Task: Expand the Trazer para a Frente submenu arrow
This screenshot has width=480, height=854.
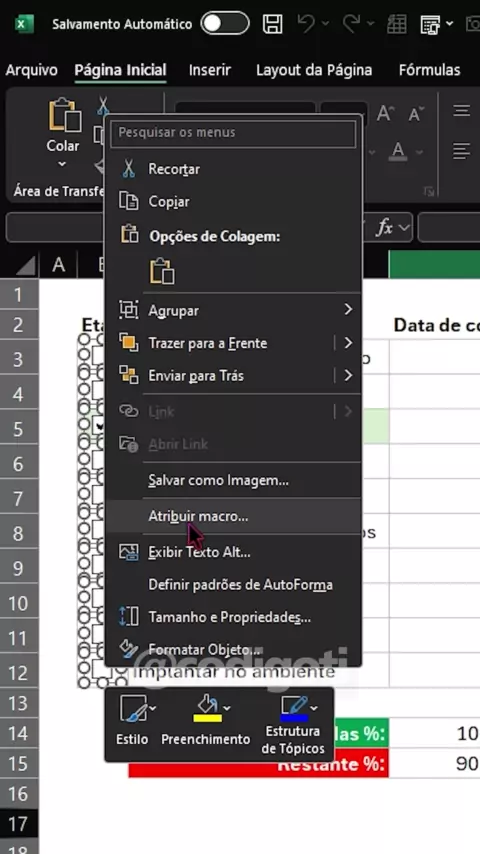Action: 348,343
